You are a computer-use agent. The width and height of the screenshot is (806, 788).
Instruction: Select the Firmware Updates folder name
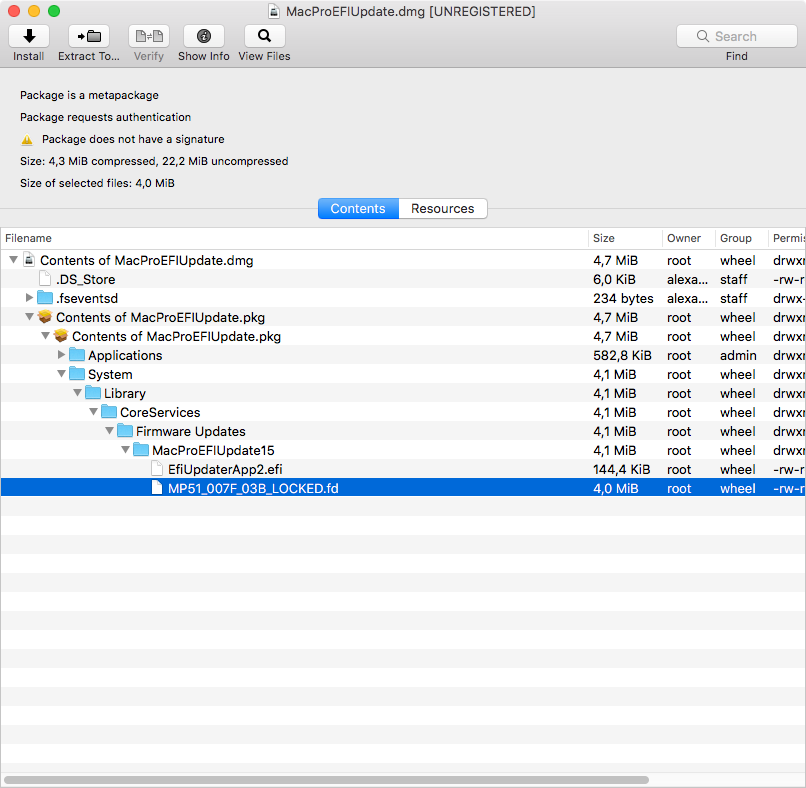(x=191, y=432)
